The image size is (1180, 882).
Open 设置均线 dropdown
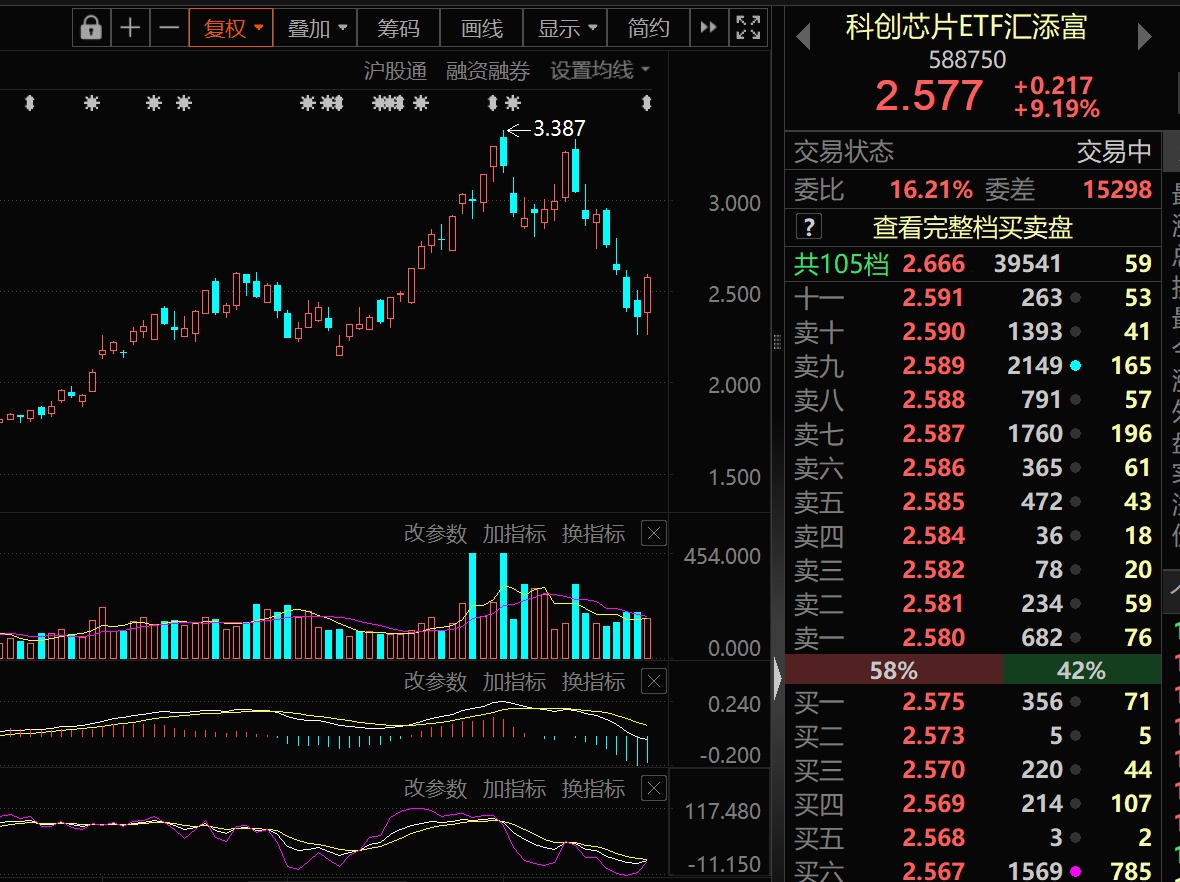(x=600, y=71)
